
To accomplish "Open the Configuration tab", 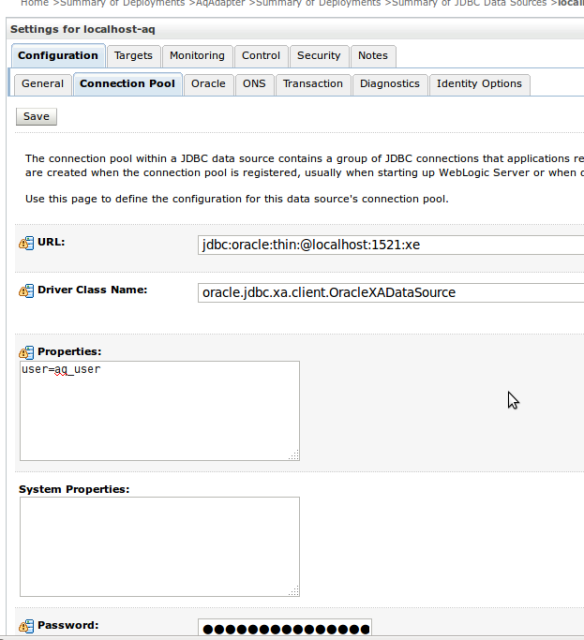I will pyautogui.click(x=58, y=56).
